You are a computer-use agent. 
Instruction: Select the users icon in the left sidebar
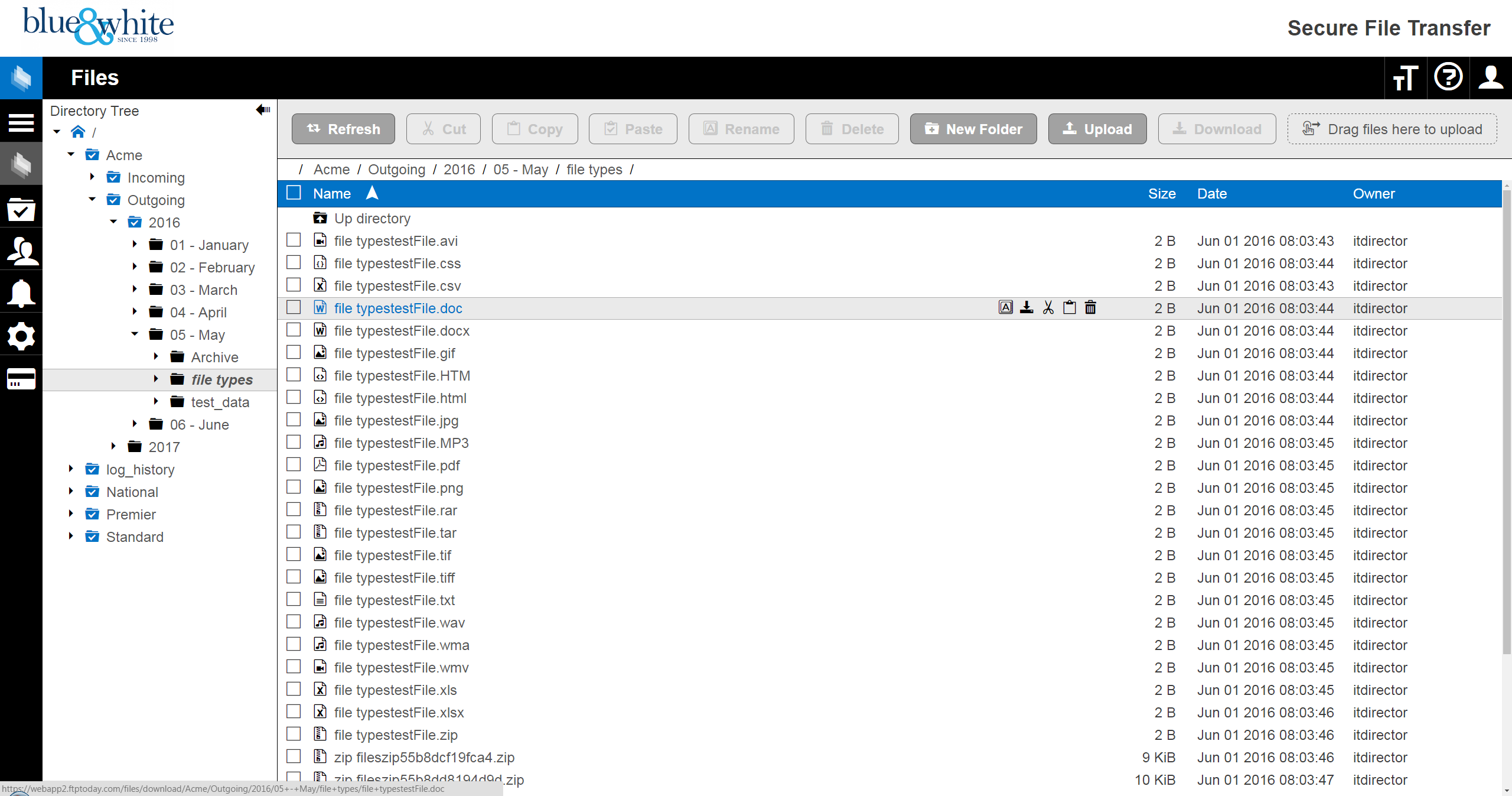coord(21,251)
